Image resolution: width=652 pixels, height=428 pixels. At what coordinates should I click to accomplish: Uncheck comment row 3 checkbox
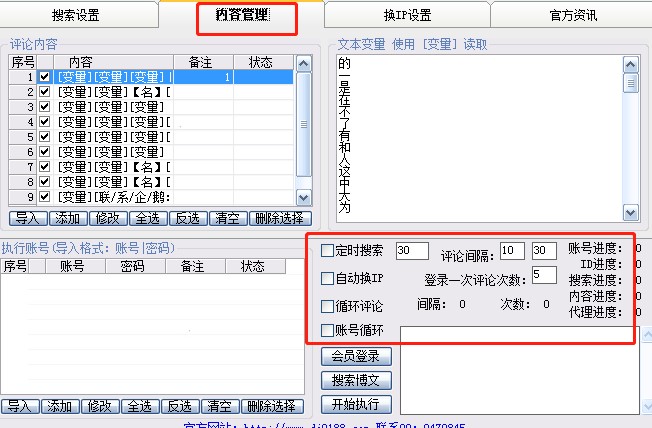tap(44, 106)
